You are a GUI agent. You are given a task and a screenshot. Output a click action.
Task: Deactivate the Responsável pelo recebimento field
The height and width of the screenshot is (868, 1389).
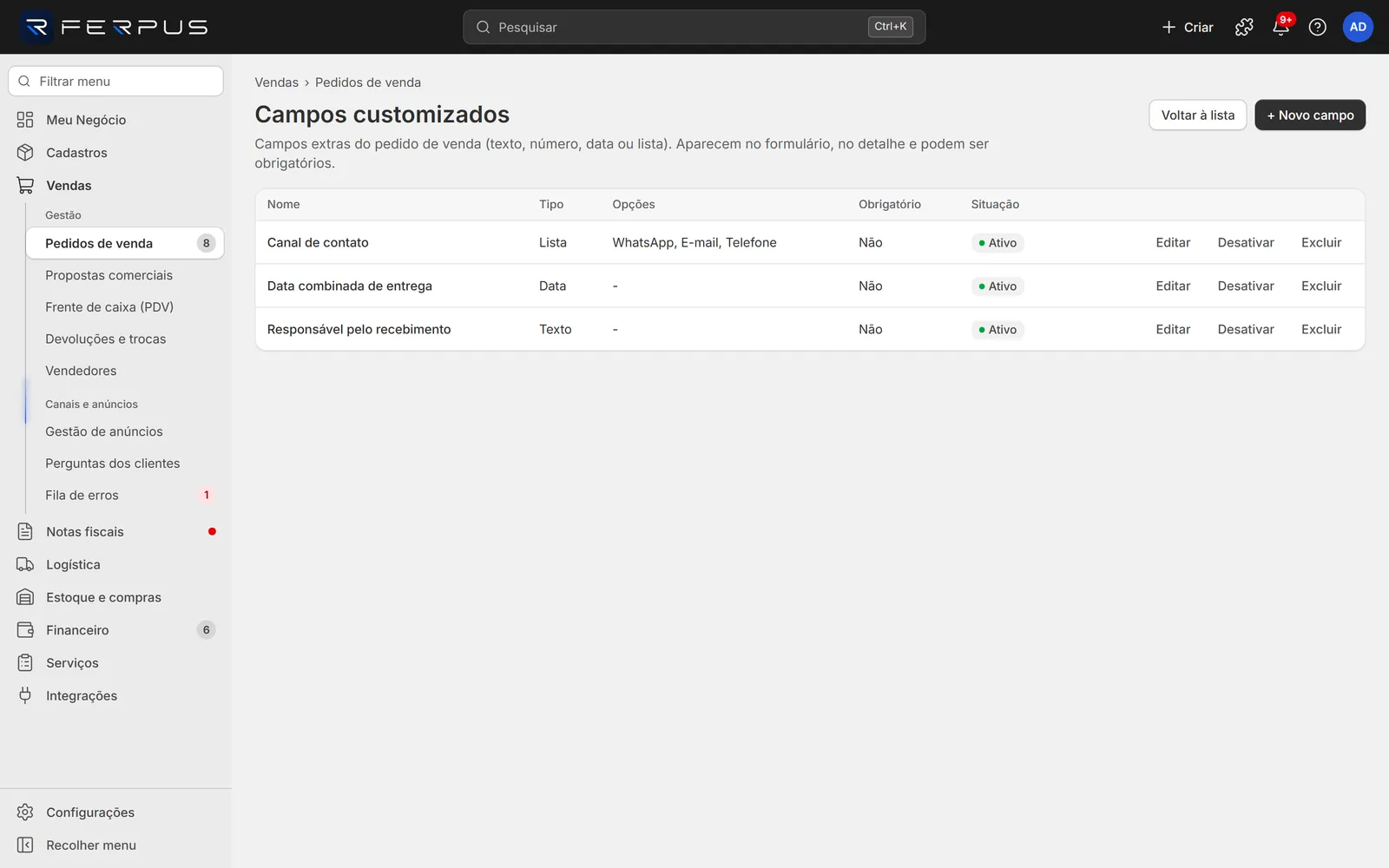click(x=1246, y=329)
